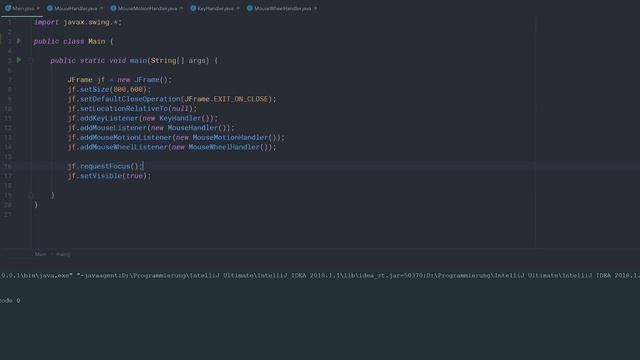Click the class icon on MouseMotionHandler.java tab
This screenshot has width=640, height=360.
click(113, 8)
